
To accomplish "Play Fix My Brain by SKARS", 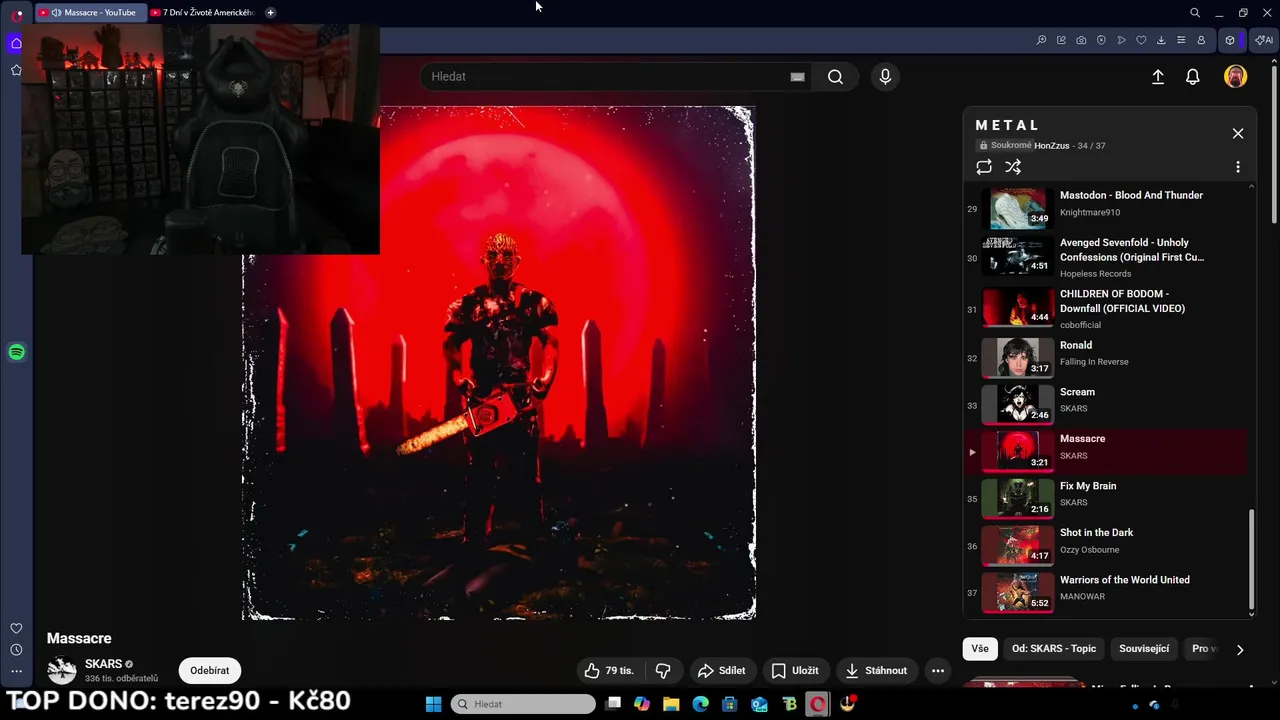I will tap(1106, 498).
